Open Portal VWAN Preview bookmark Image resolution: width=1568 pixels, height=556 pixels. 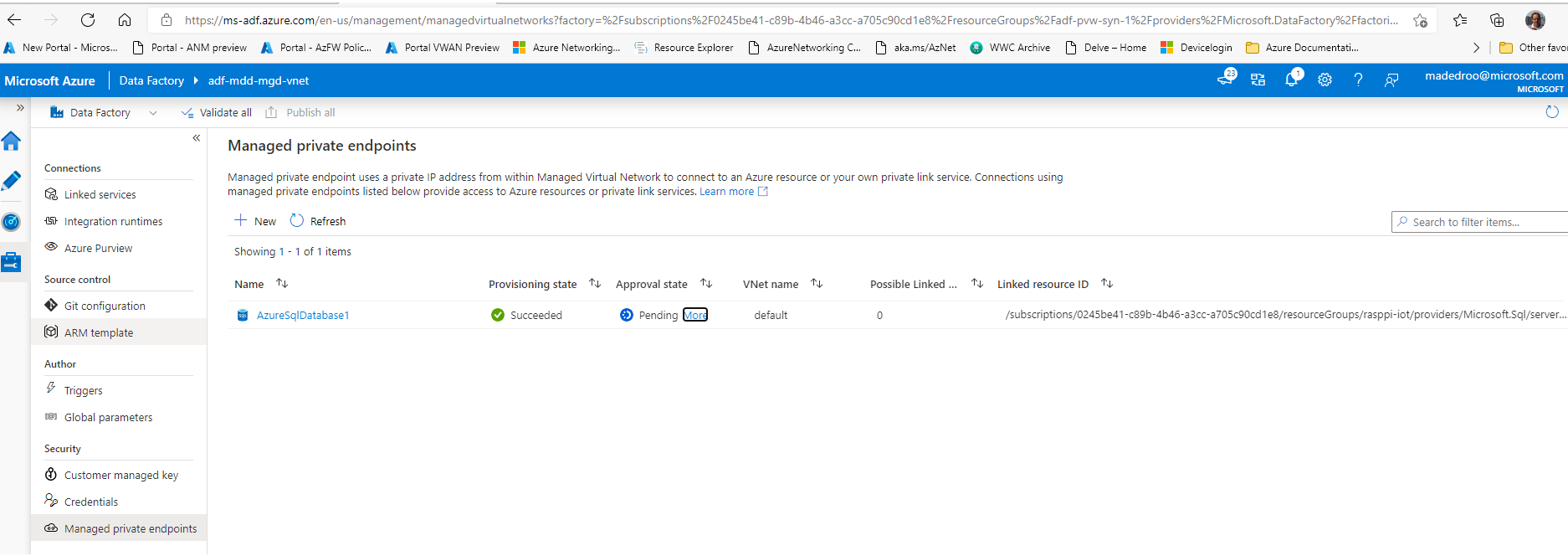click(443, 48)
